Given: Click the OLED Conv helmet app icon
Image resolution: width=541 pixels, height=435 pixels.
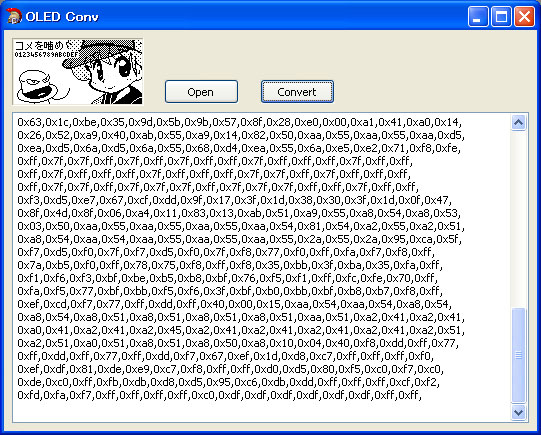Looking at the screenshot, I should click(x=14, y=16).
